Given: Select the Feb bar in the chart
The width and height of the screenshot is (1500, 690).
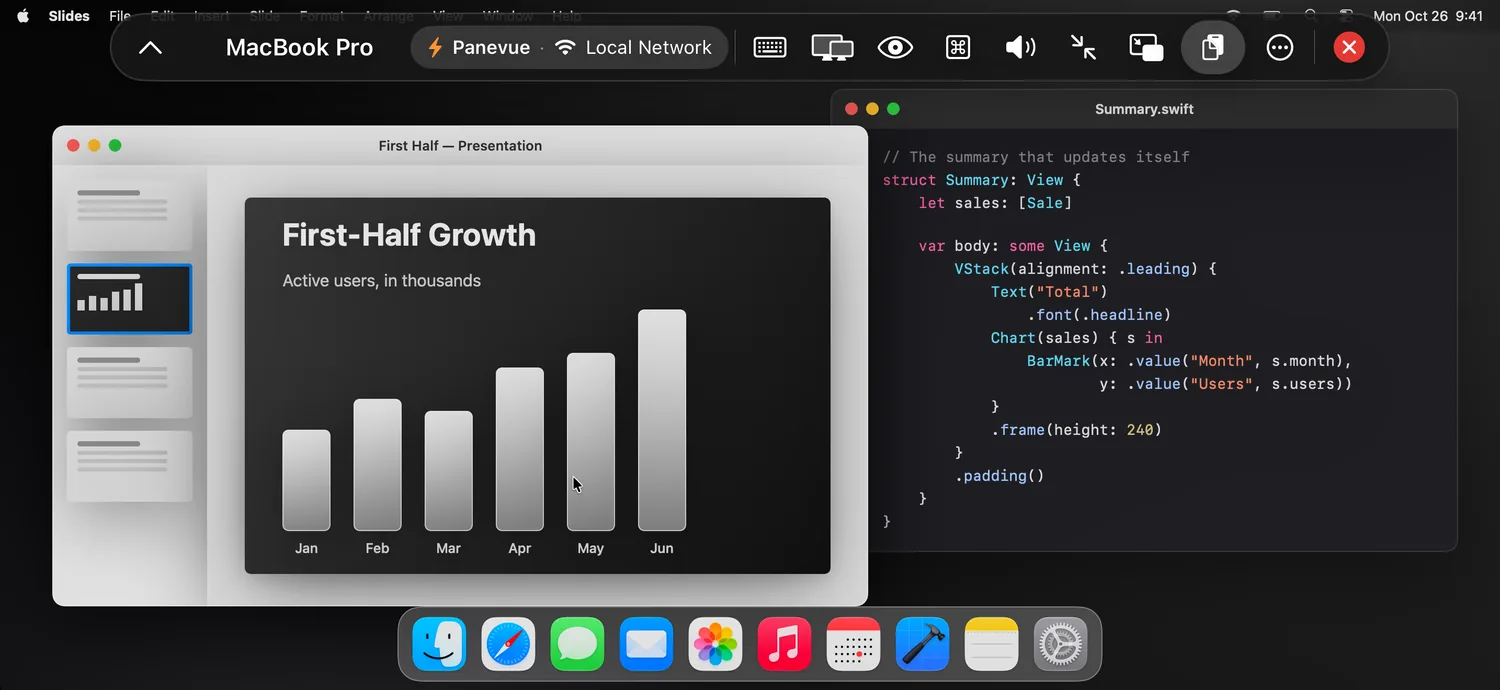Looking at the screenshot, I should 377,465.
